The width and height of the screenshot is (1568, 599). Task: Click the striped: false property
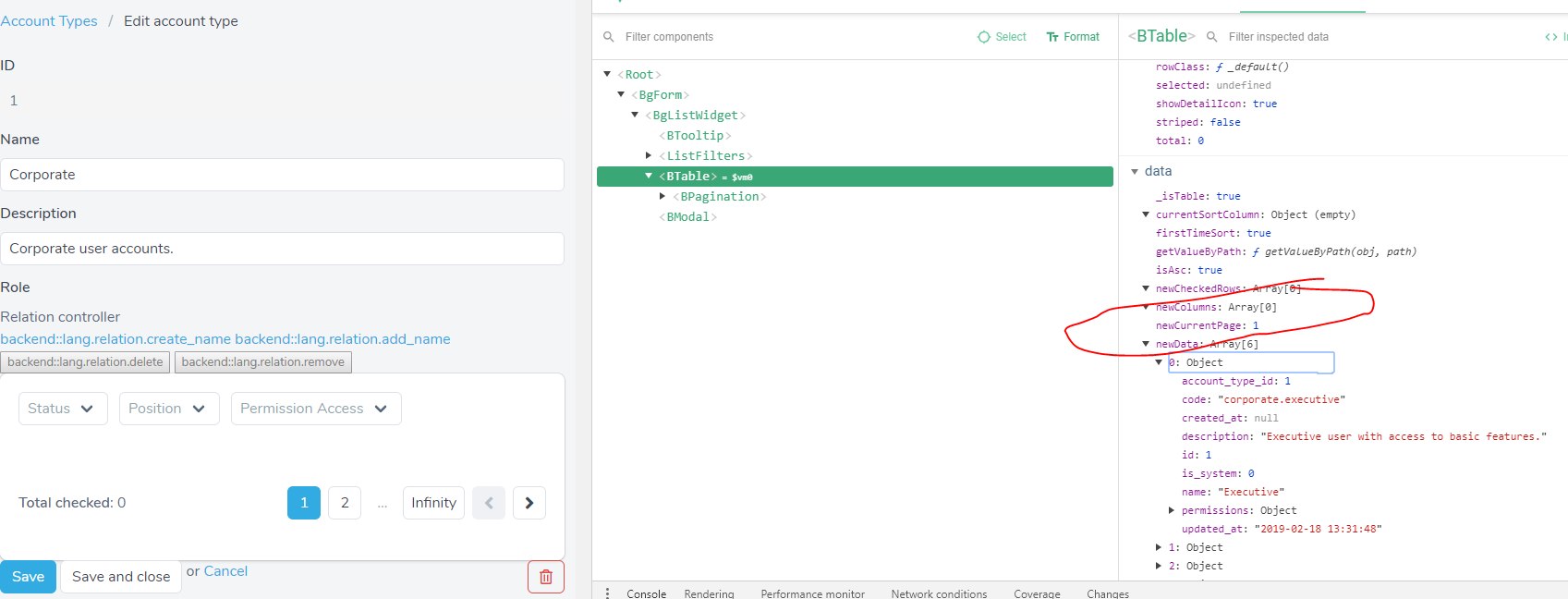tap(1198, 122)
